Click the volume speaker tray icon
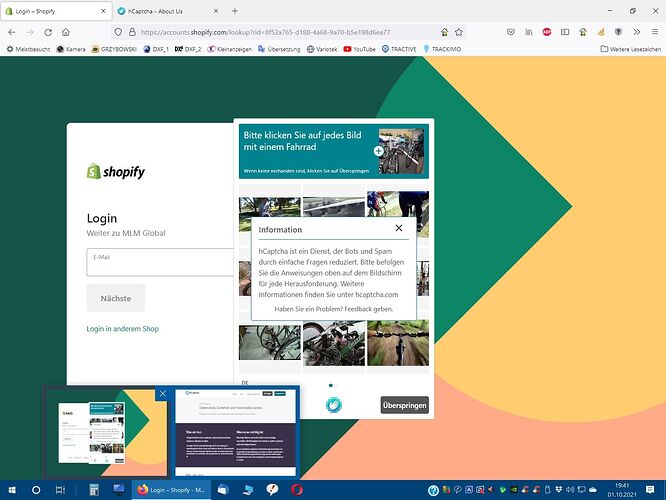The height and width of the screenshot is (500, 666). coord(570,490)
